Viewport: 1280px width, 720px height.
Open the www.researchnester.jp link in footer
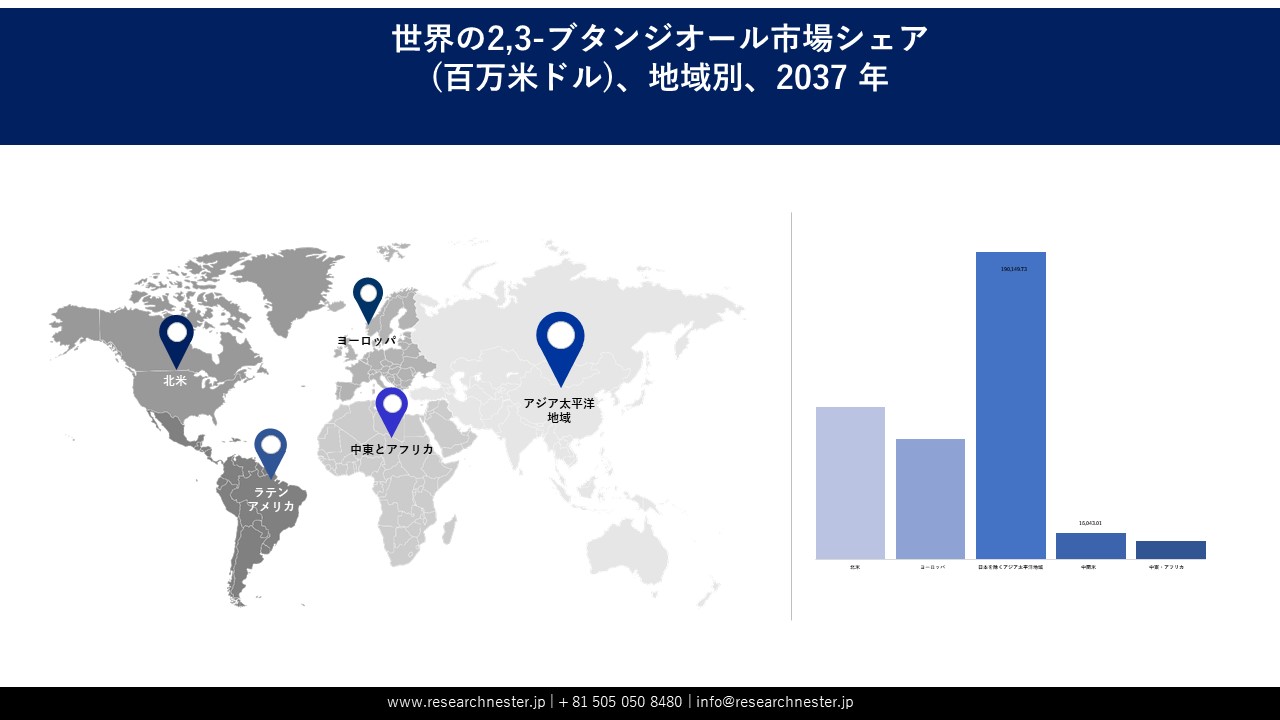tap(466, 702)
